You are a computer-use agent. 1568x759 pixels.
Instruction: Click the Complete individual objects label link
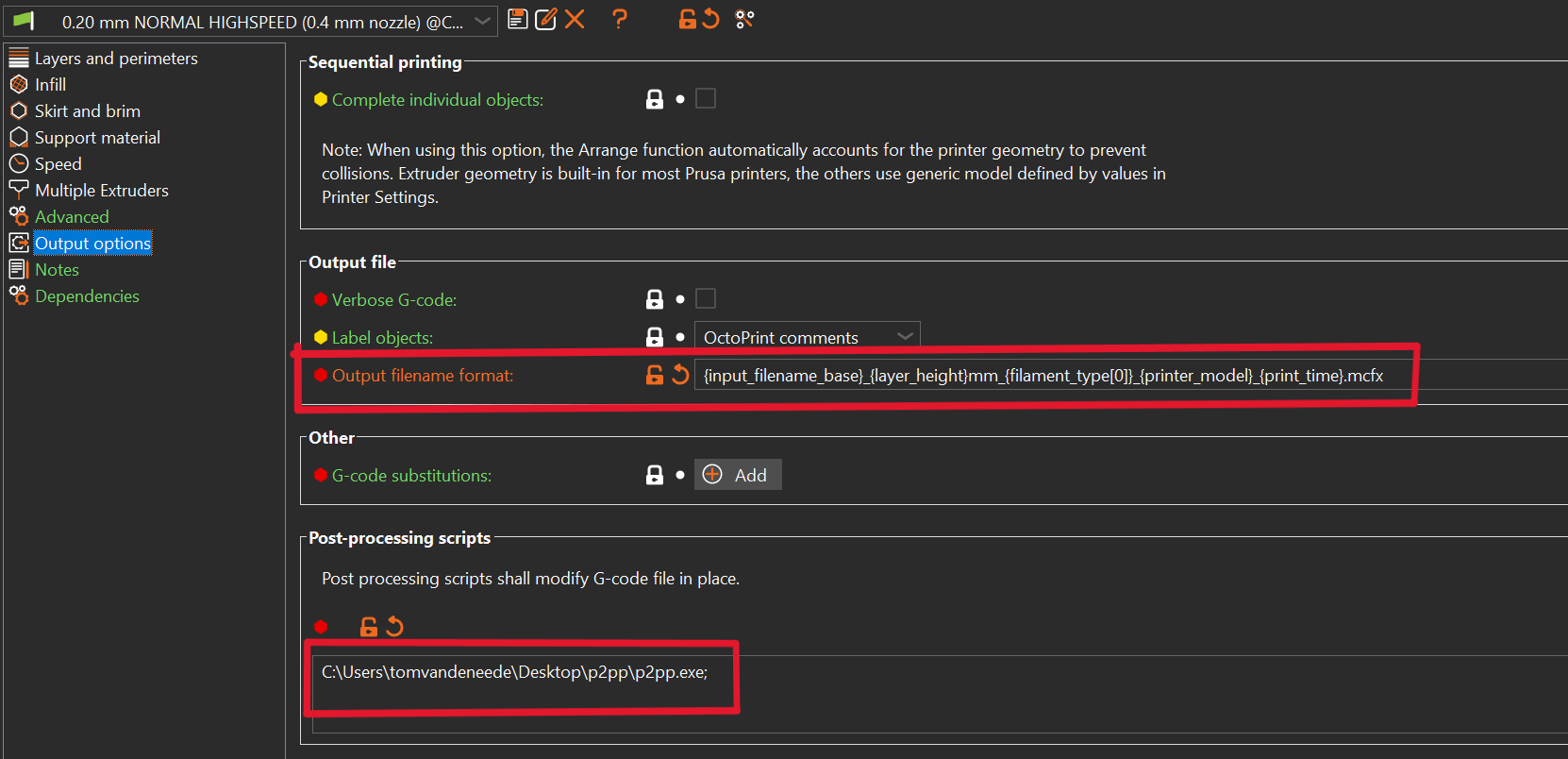tap(438, 100)
